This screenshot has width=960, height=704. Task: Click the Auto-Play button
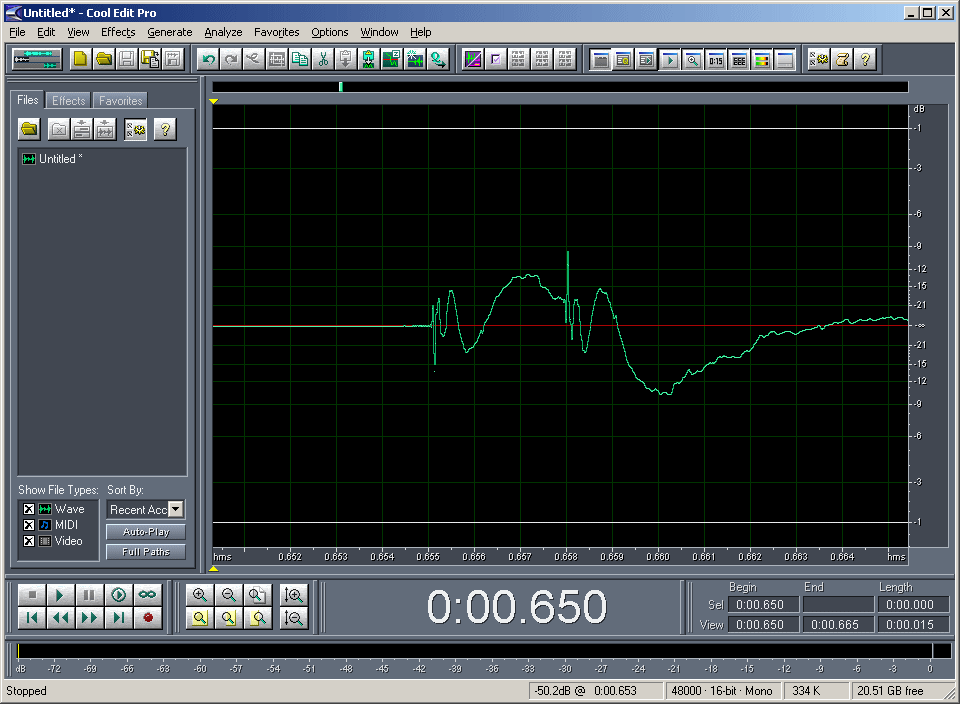click(x=145, y=532)
